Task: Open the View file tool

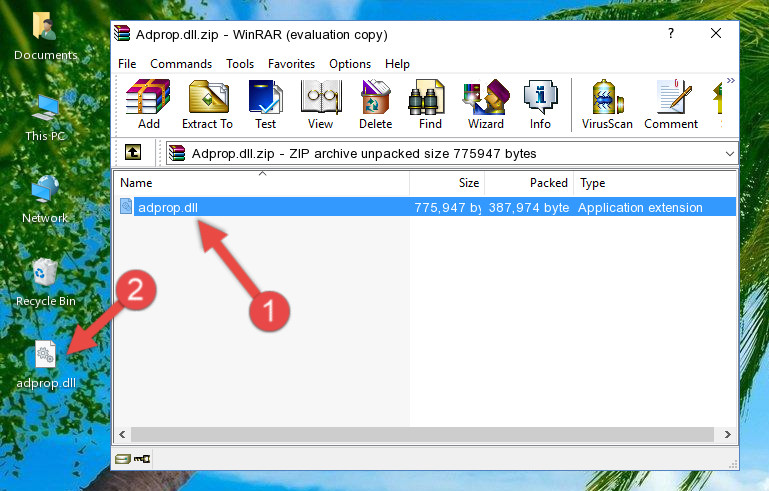Action: click(321, 104)
